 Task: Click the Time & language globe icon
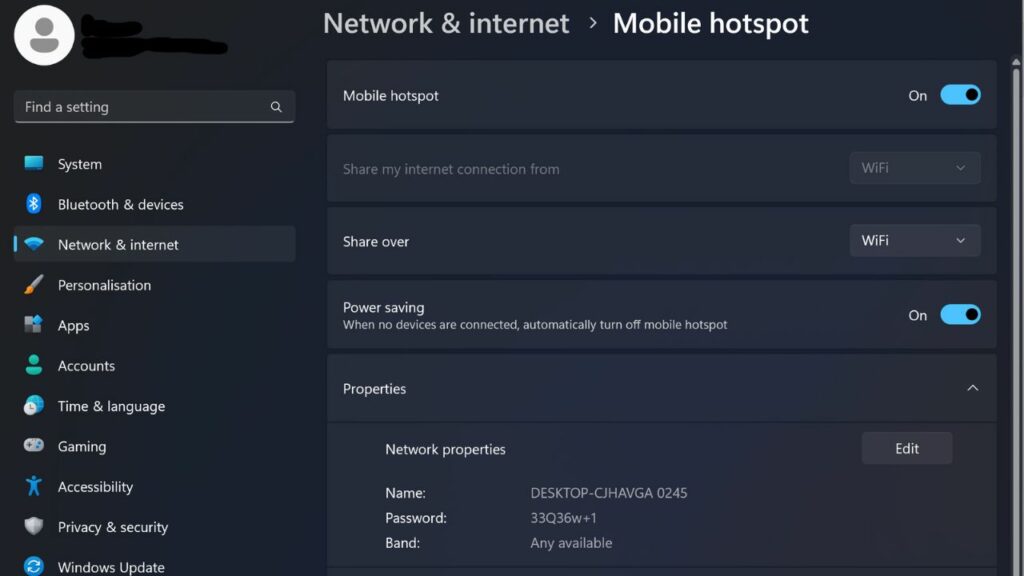click(x=34, y=406)
